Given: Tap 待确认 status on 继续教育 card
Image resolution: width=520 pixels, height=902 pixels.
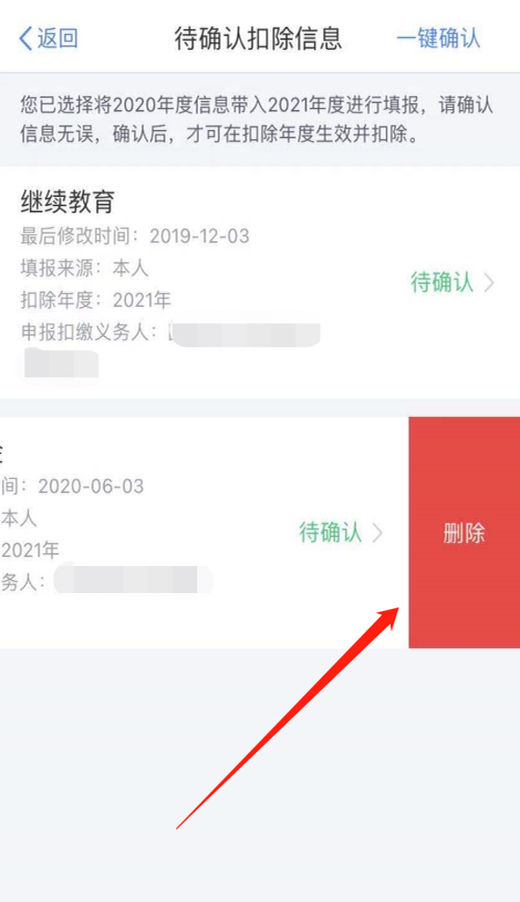Looking at the screenshot, I should [x=442, y=282].
